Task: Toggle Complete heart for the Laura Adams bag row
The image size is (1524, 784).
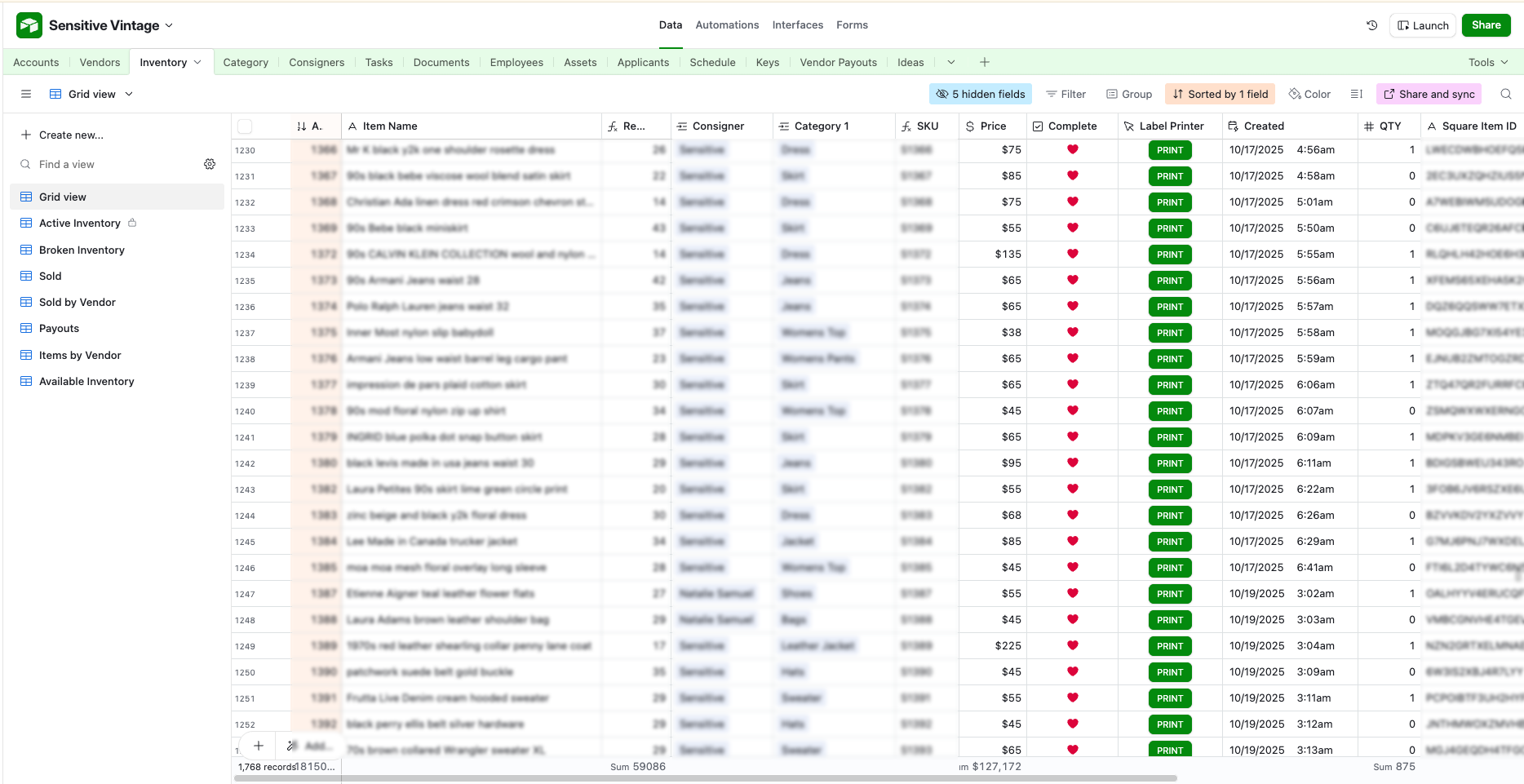Action: coord(1072,619)
